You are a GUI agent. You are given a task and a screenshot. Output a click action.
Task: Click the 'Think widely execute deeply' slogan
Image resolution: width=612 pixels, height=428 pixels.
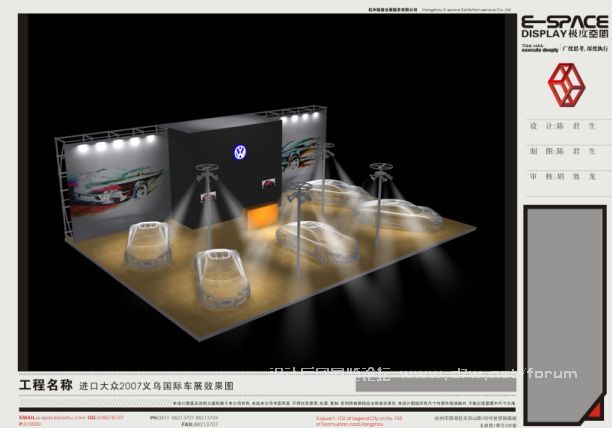tap(540, 48)
